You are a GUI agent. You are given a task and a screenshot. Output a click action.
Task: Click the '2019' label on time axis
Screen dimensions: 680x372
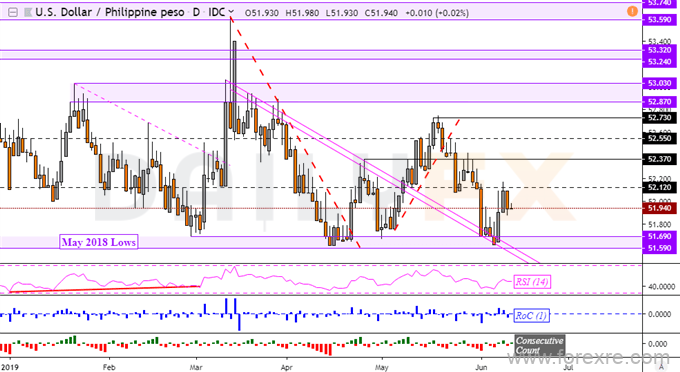click(10, 367)
